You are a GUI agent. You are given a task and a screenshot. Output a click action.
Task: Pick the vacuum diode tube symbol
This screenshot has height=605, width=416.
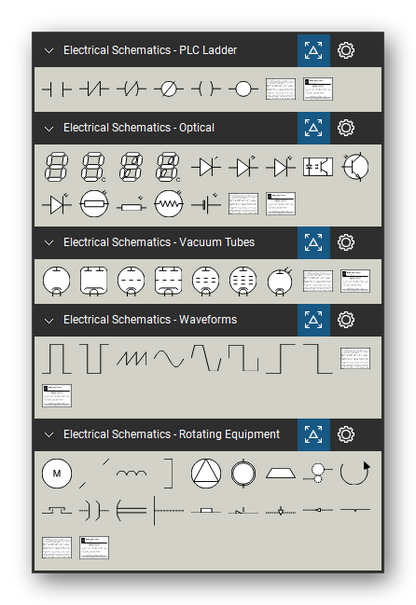[57, 282]
